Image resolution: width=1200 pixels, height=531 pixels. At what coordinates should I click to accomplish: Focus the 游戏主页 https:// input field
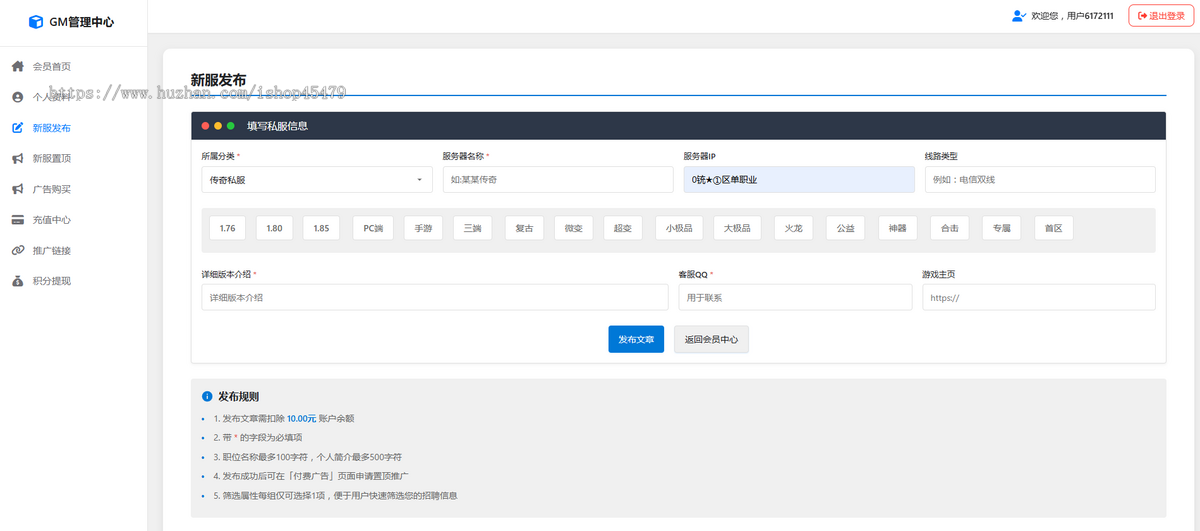[1039, 297]
